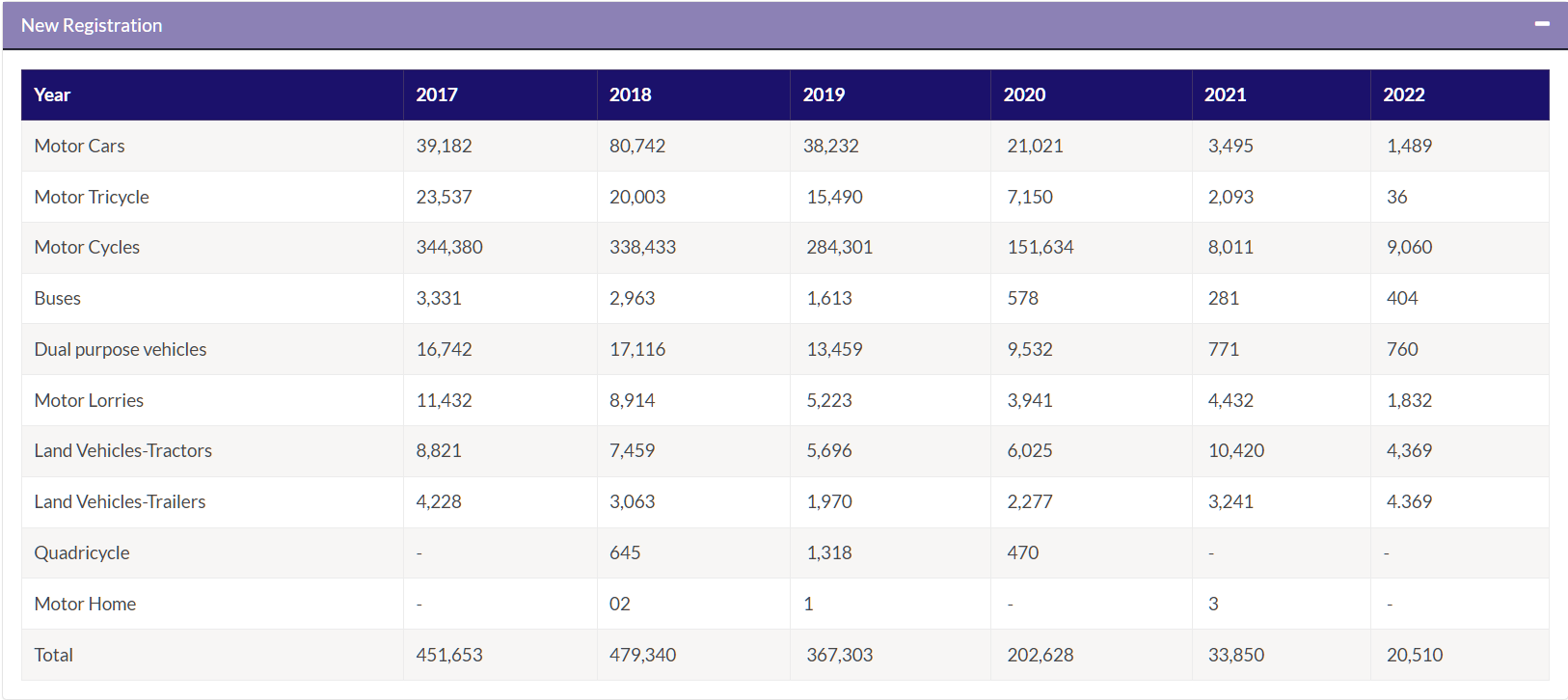Click the 2021 column header
The image size is (1568, 700).
tap(1226, 94)
